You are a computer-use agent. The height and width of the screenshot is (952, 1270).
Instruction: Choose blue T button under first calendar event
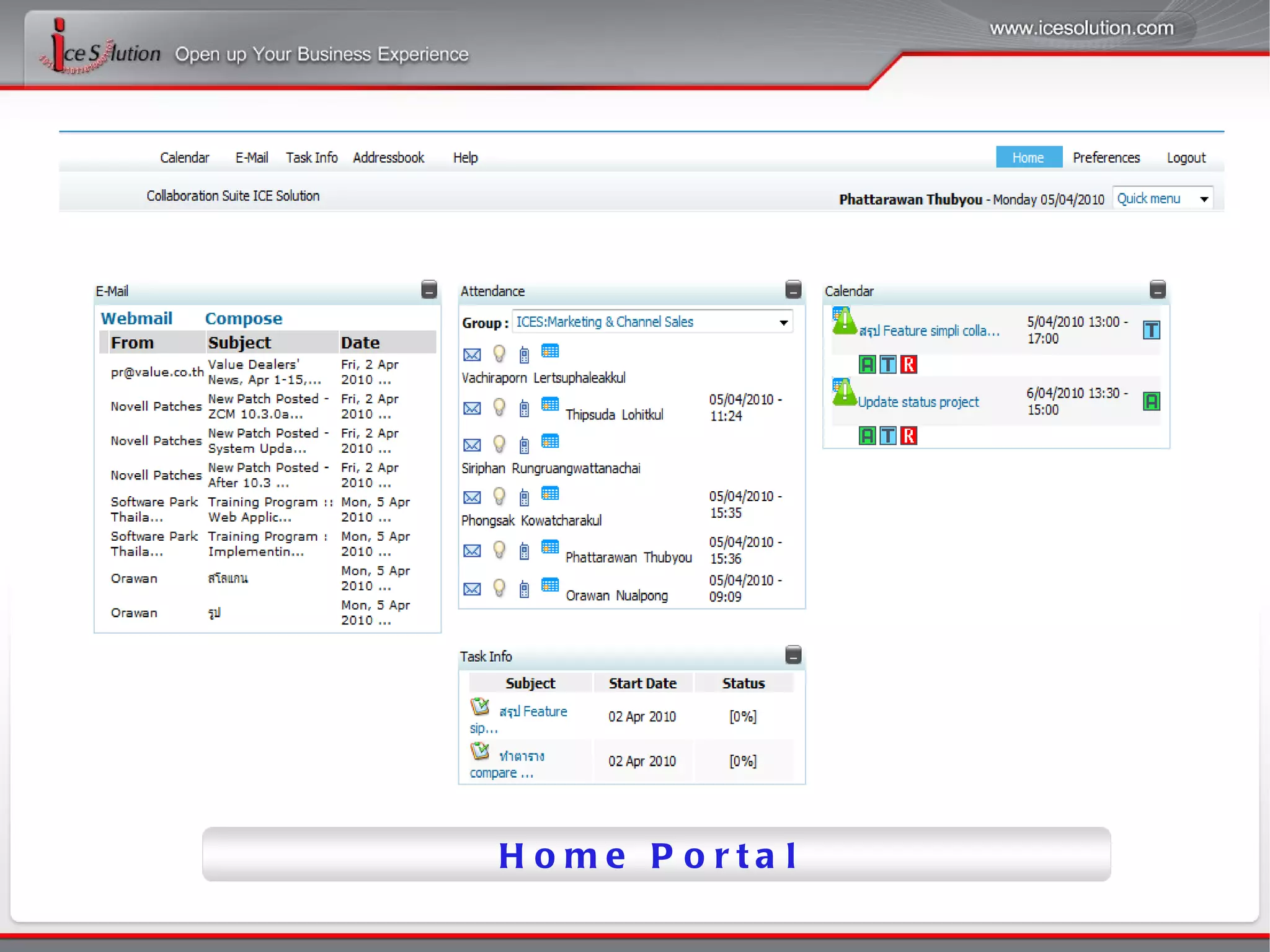(888, 365)
